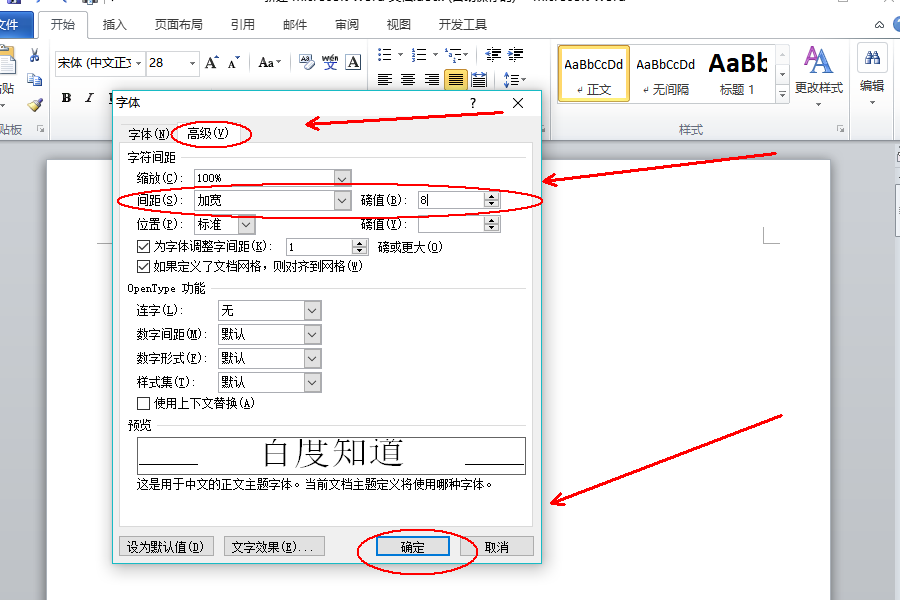Align text left
Image resolution: width=900 pixels, height=600 pixels.
tap(385, 79)
